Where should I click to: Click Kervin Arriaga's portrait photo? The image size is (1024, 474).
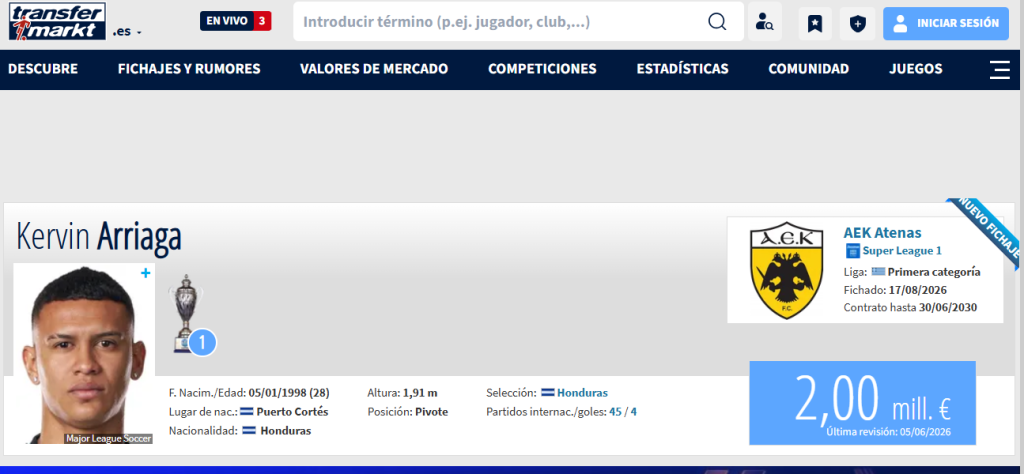coord(84,354)
